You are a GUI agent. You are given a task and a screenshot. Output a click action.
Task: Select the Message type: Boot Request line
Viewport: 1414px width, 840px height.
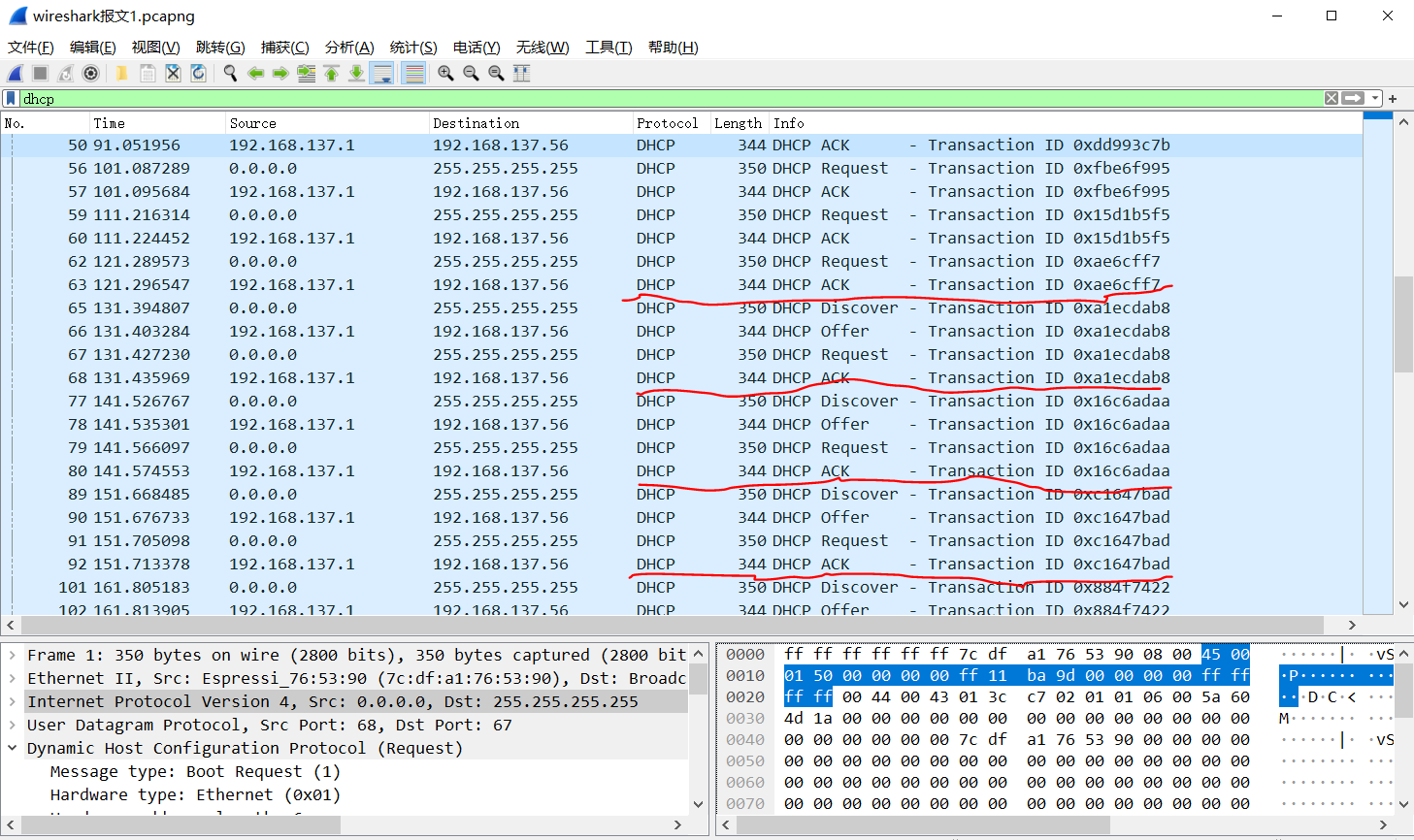[x=195, y=771]
